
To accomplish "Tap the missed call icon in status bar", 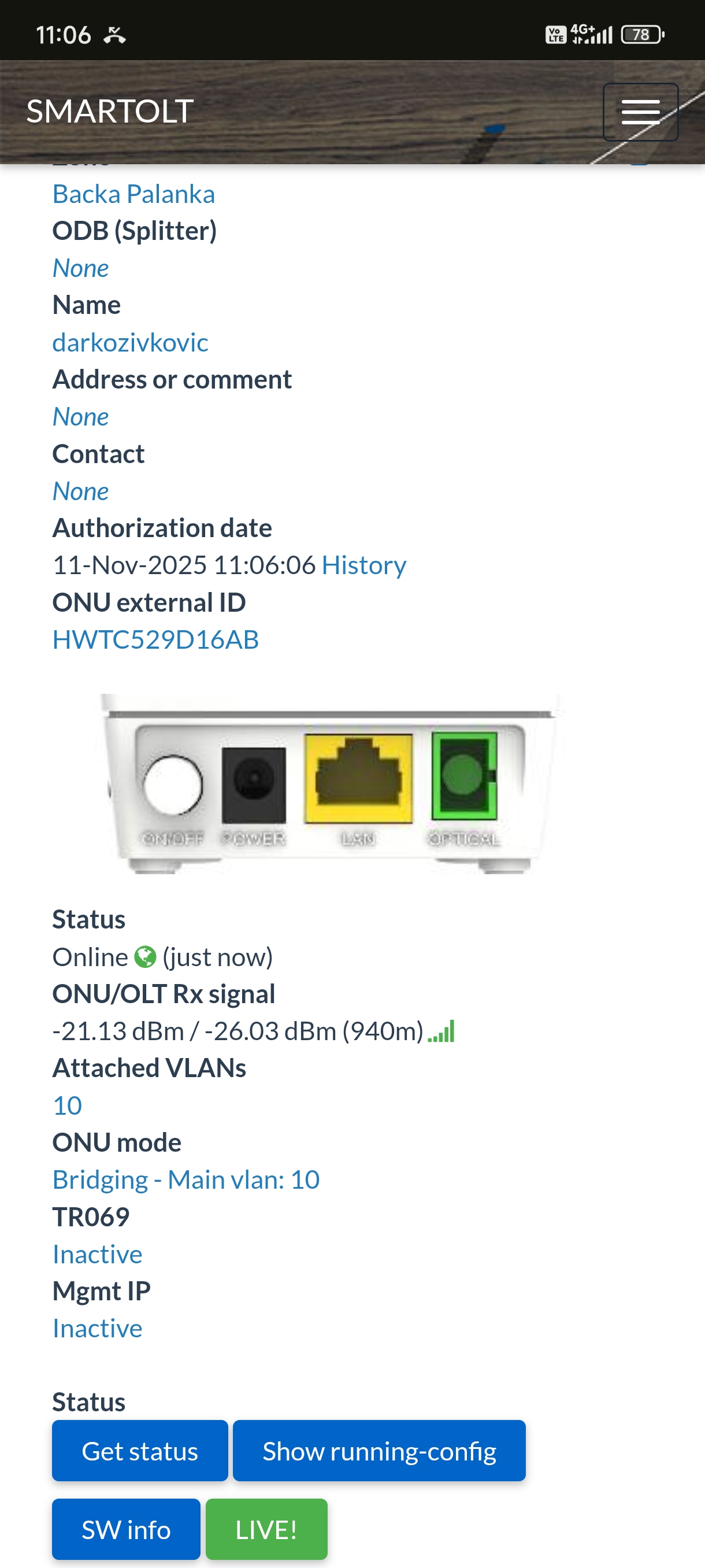I will (114, 35).
